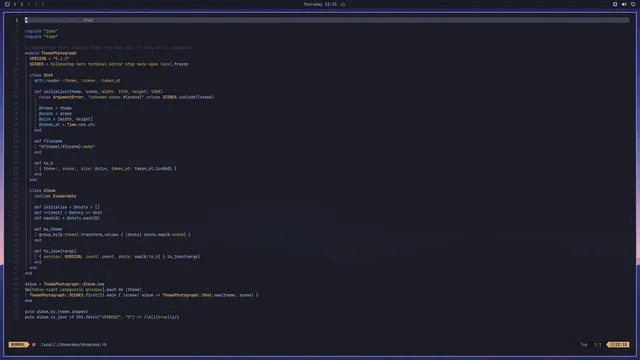Click the def to_json(*args) line
Viewport: 640px width, 360px height.
55,251
